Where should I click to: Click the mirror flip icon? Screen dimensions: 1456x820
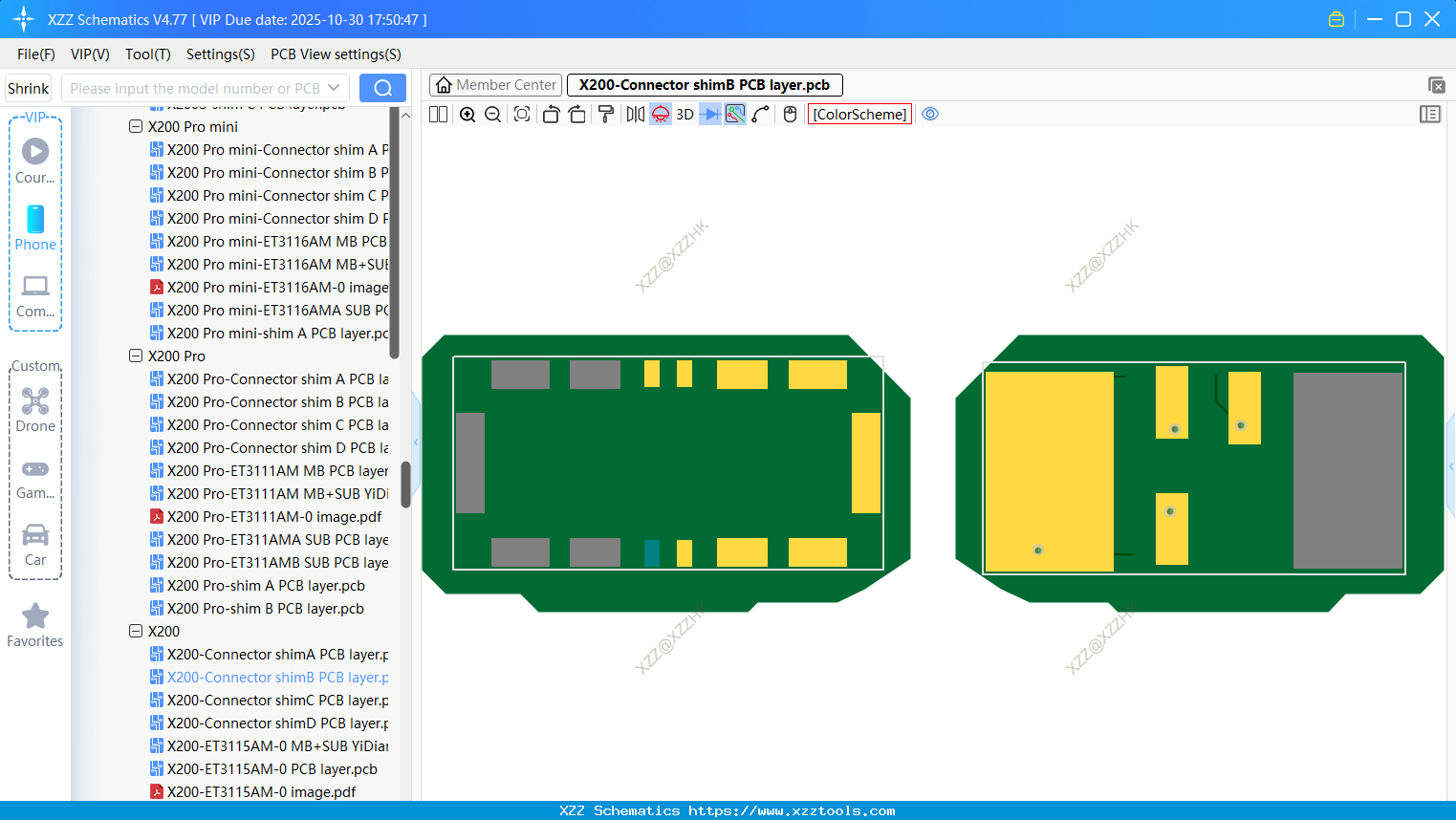[635, 115]
